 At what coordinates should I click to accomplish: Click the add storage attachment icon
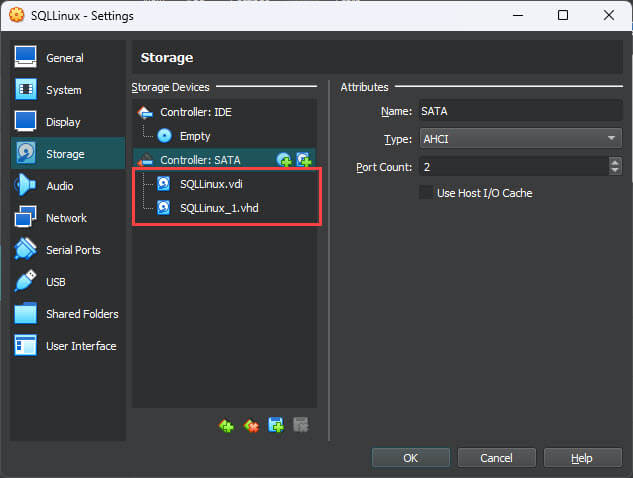pos(276,426)
